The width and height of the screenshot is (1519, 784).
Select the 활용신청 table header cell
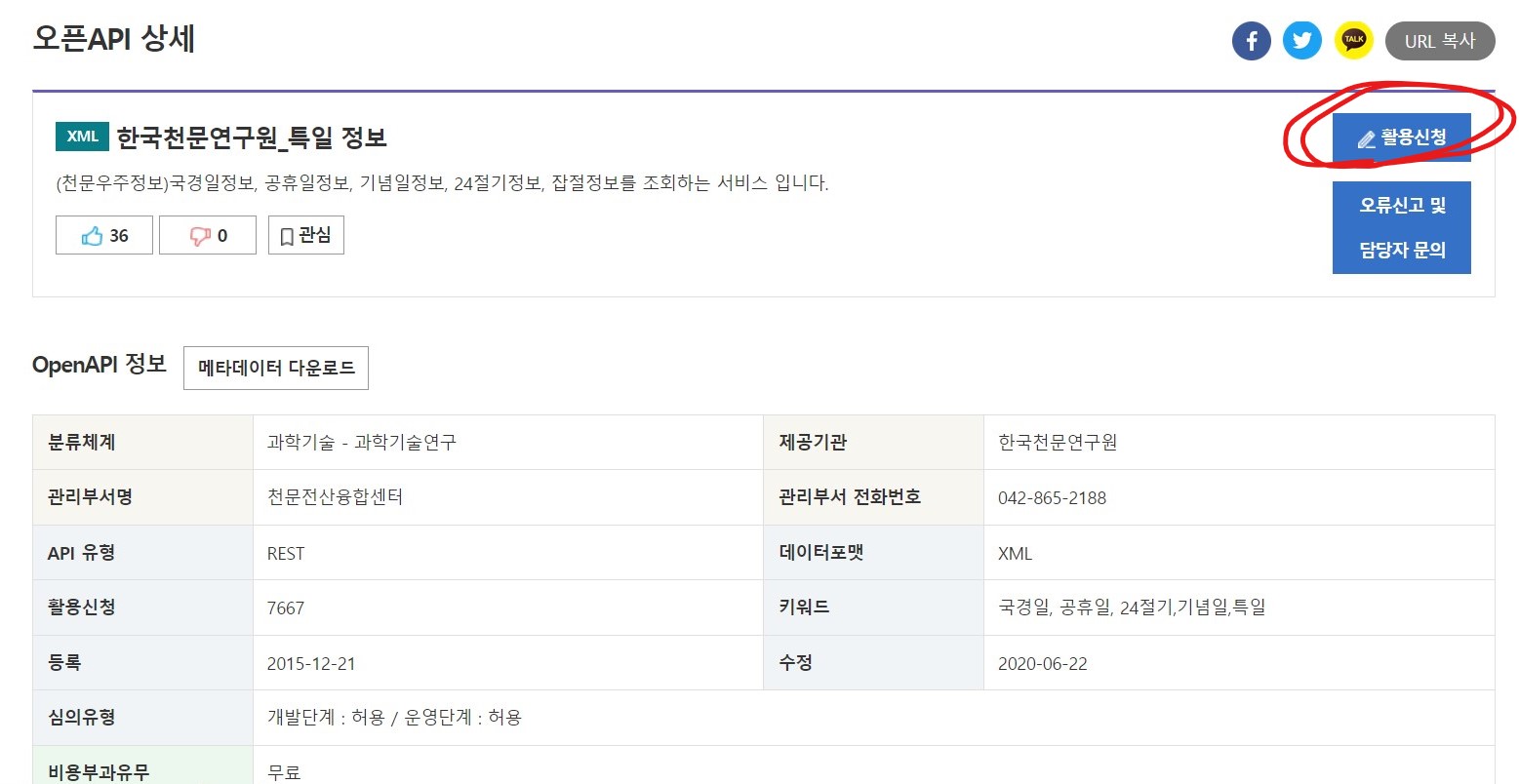point(142,608)
